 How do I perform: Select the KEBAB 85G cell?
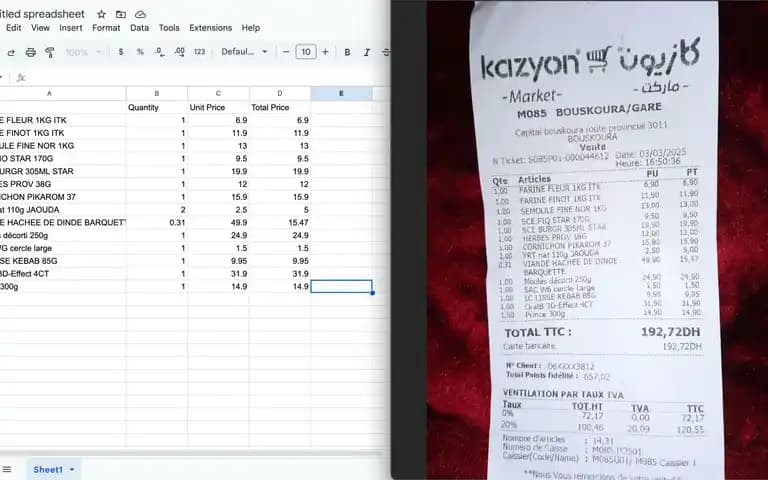pos(63,261)
